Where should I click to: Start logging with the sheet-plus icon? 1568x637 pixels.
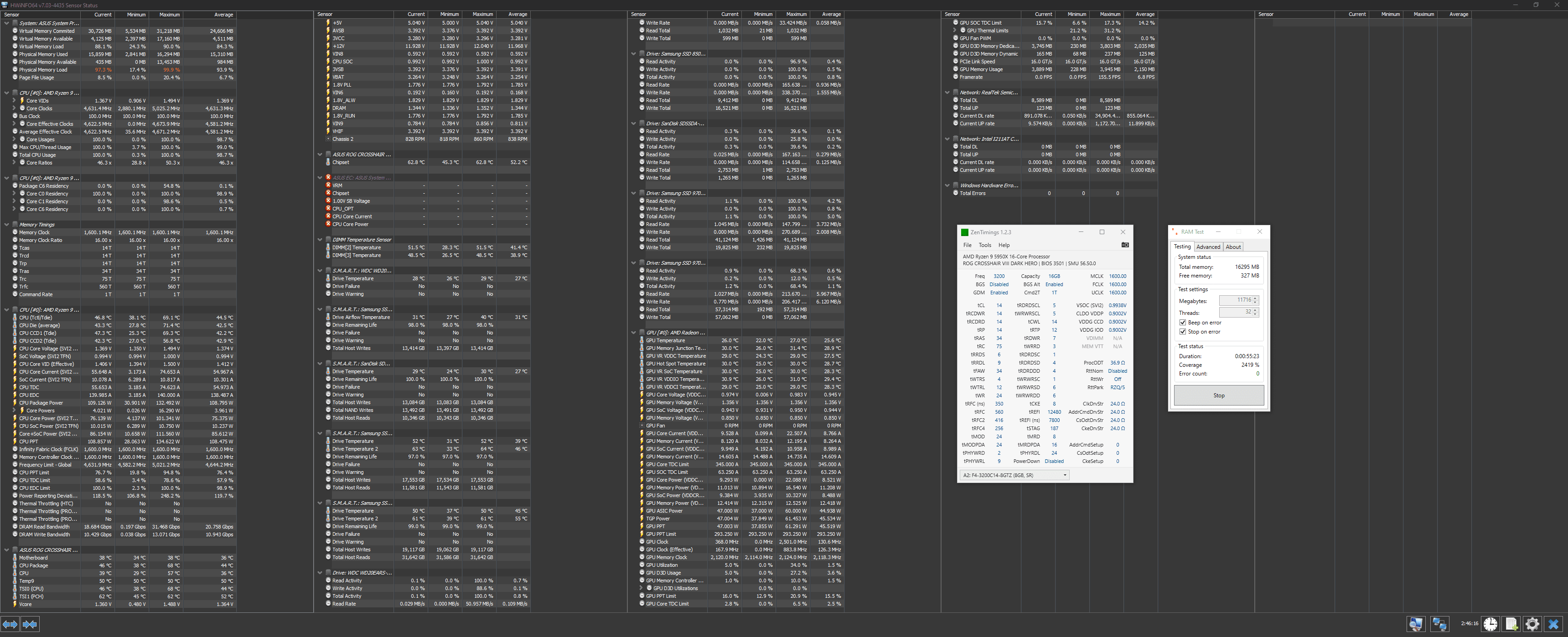pyautogui.click(x=1511, y=624)
